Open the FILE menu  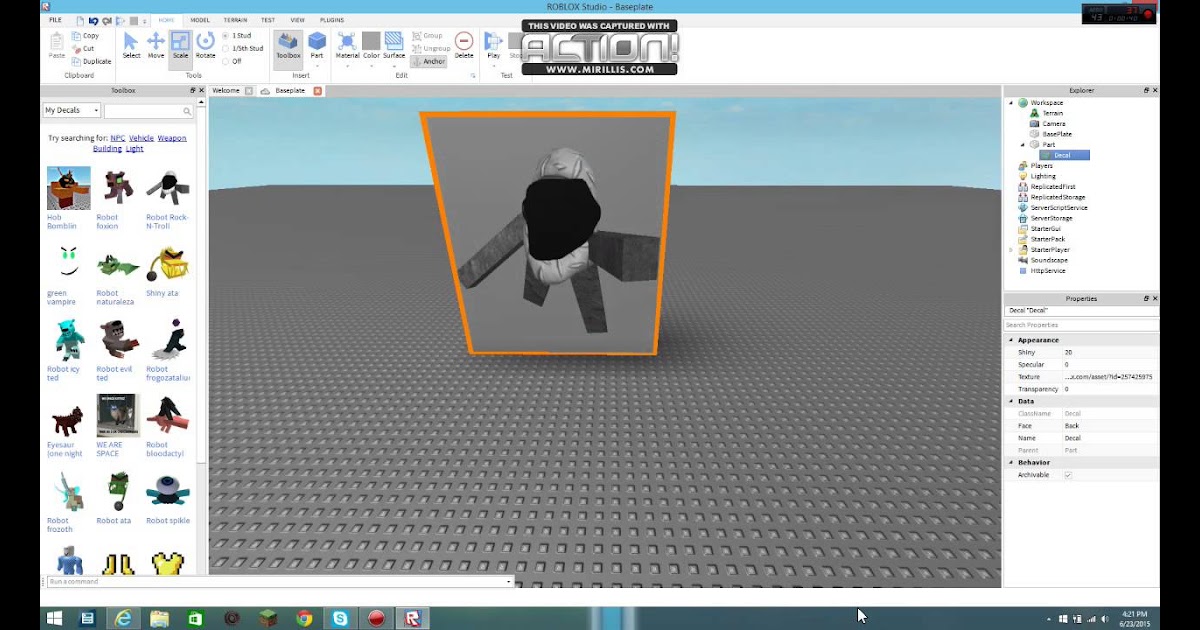click(x=55, y=20)
